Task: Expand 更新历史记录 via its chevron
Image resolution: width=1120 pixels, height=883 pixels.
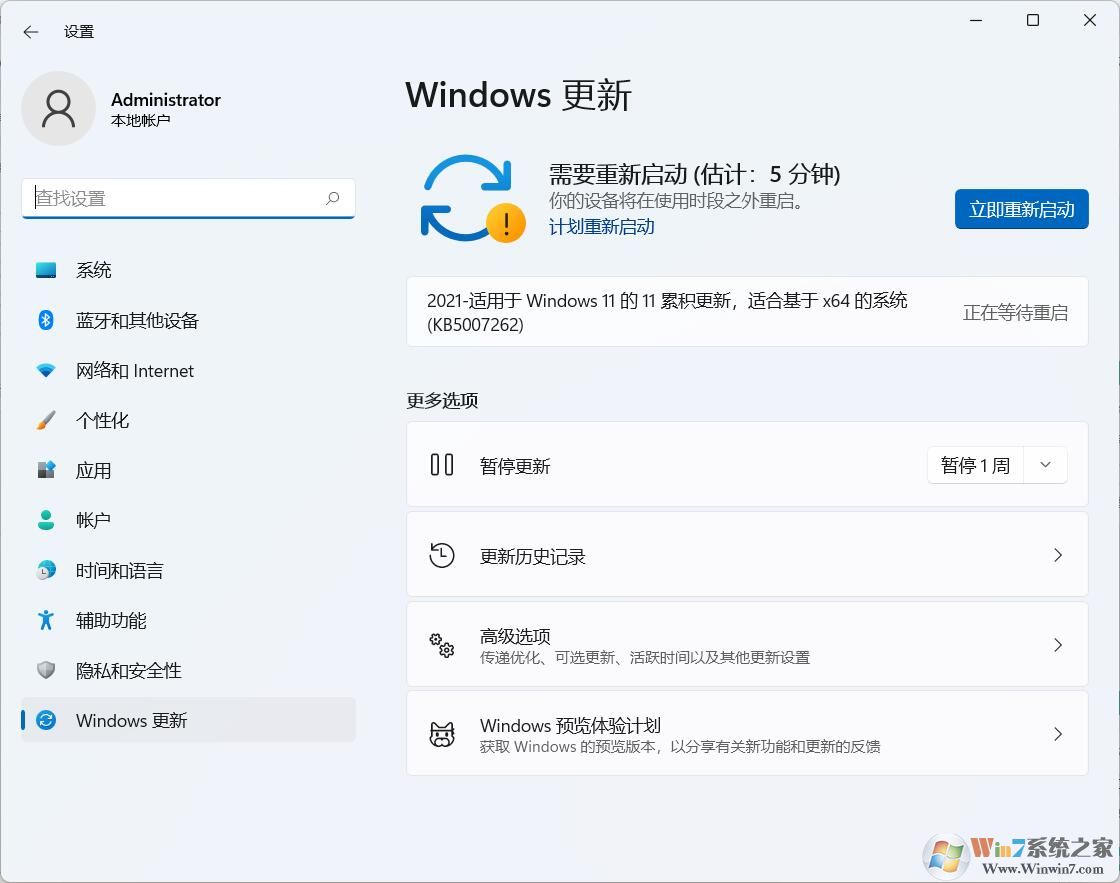Action: [1058, 555]
